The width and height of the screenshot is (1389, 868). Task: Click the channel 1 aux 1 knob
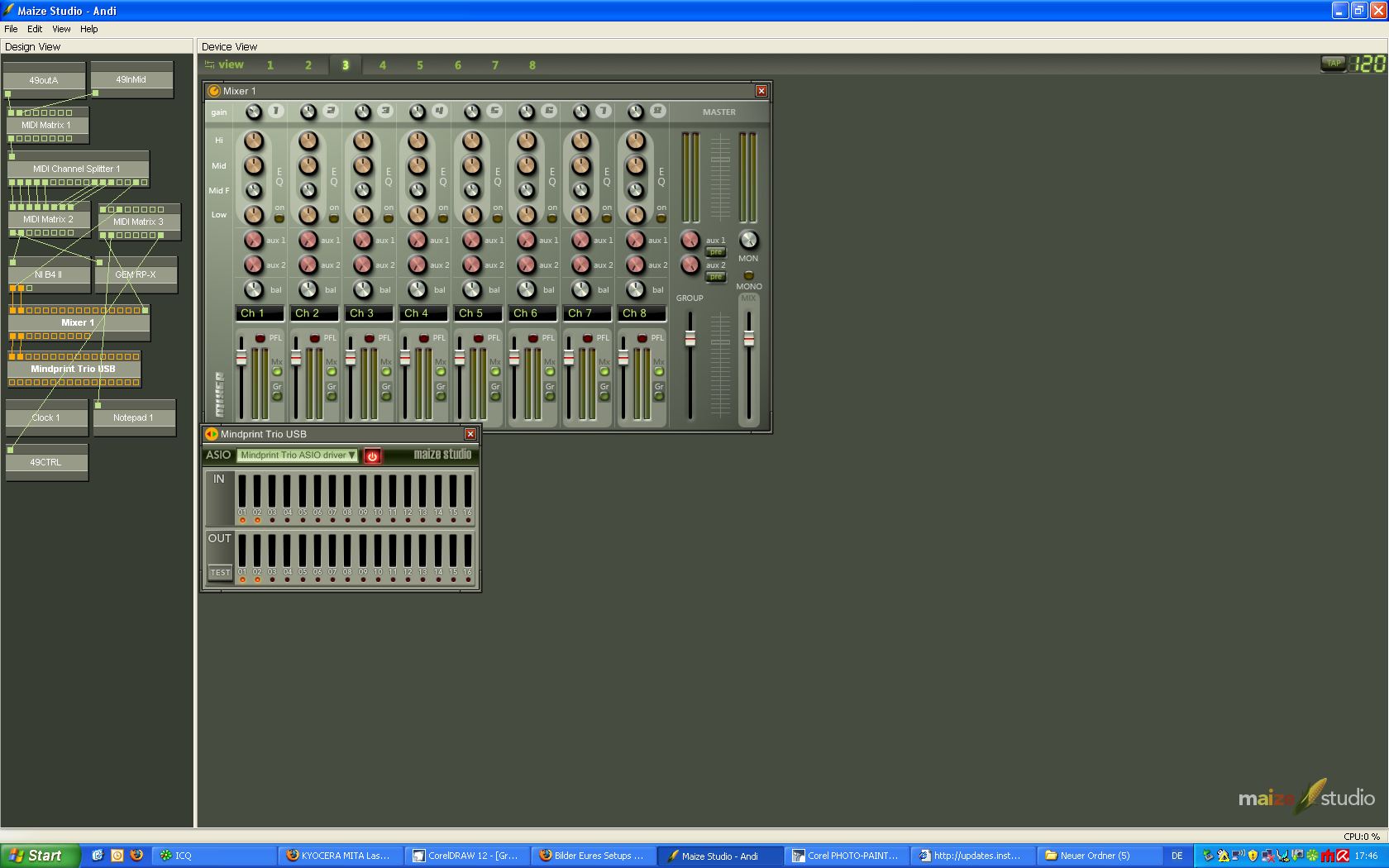coord(253,240)
